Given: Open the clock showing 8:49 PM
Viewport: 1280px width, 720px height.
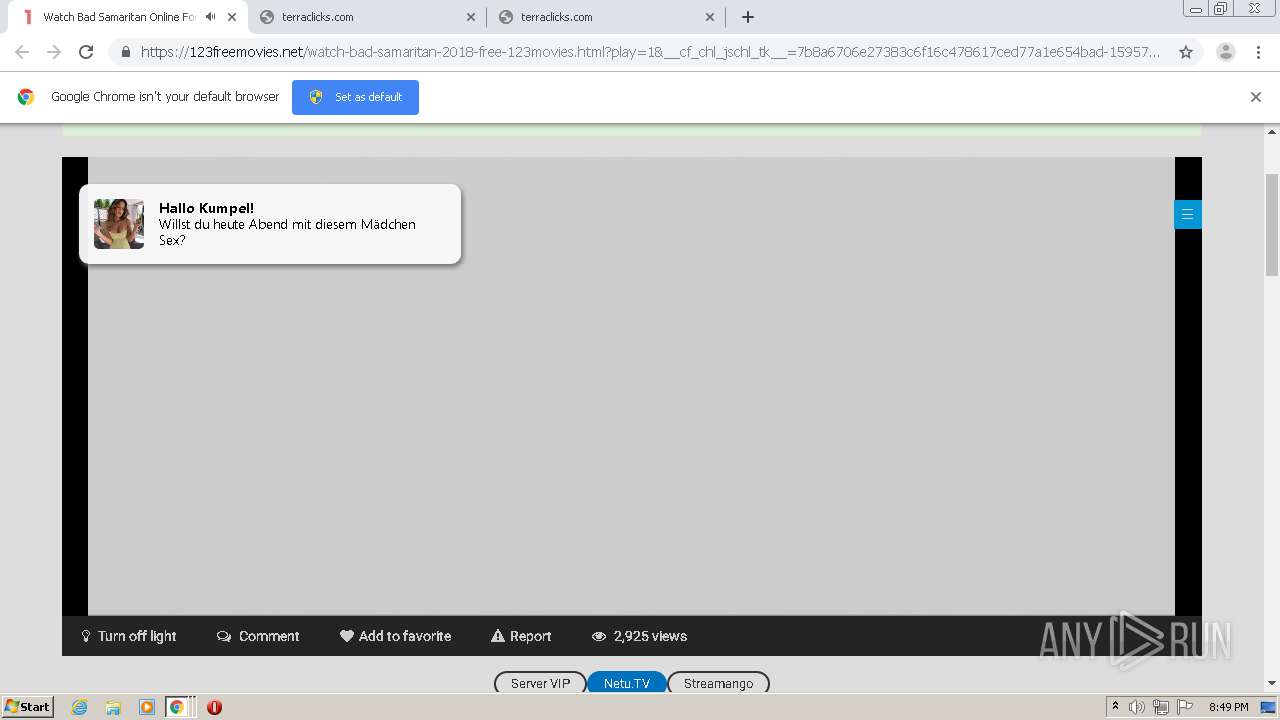Looking at the screenshot, I should (x=1228, y=707).
